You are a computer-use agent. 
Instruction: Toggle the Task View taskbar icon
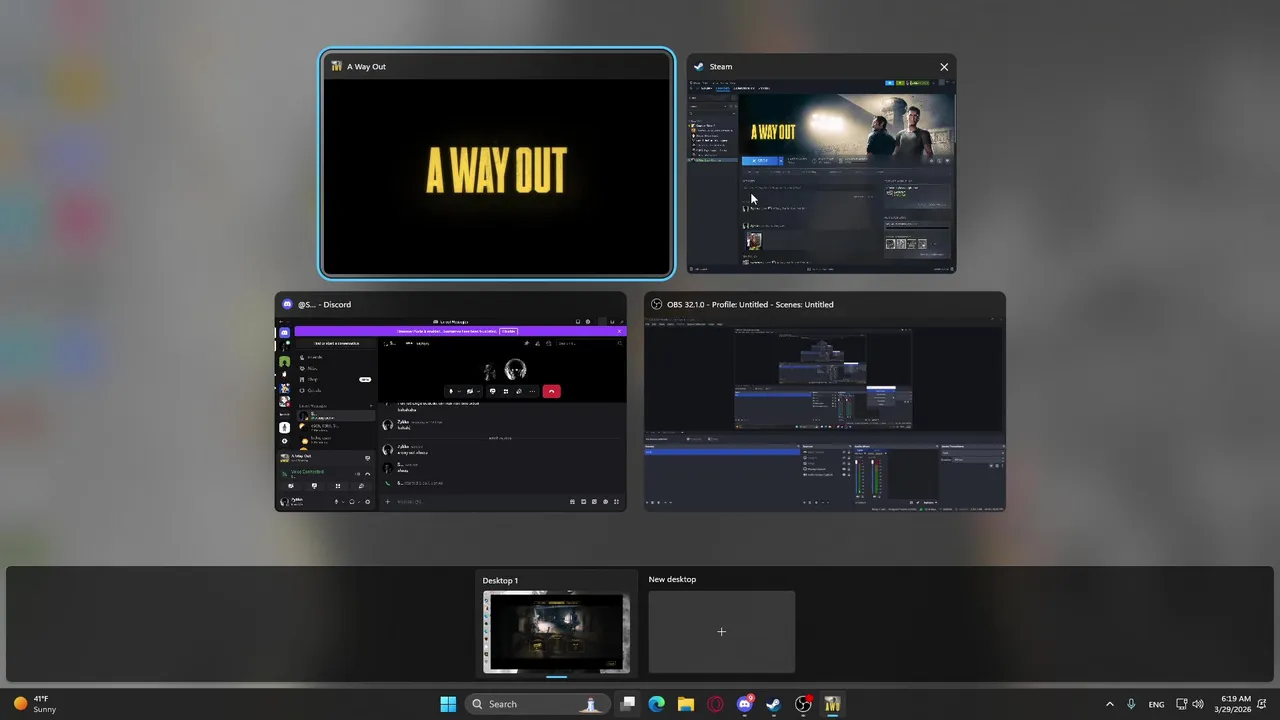point(628,704)
